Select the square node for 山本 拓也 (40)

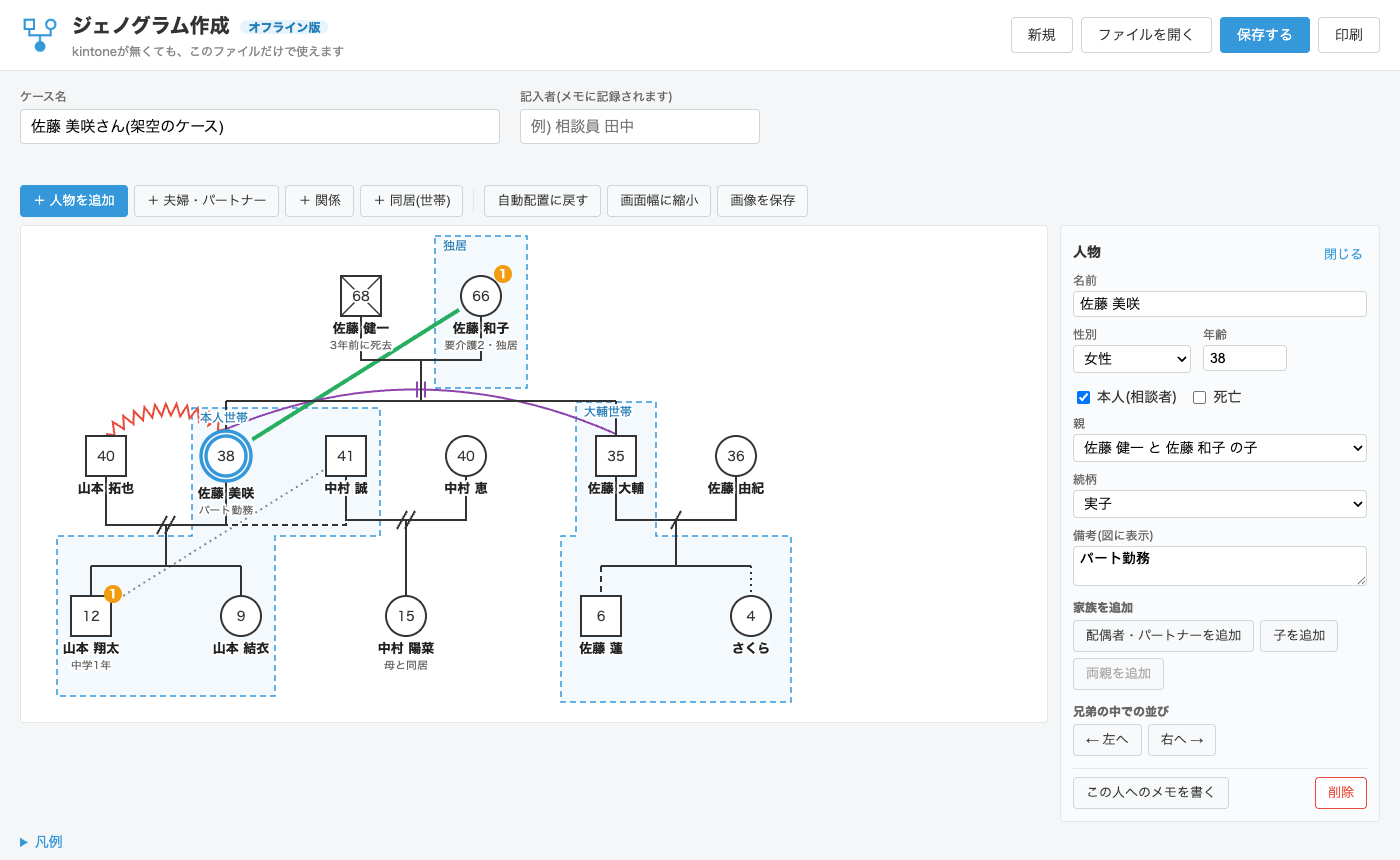tap(106, 456)
